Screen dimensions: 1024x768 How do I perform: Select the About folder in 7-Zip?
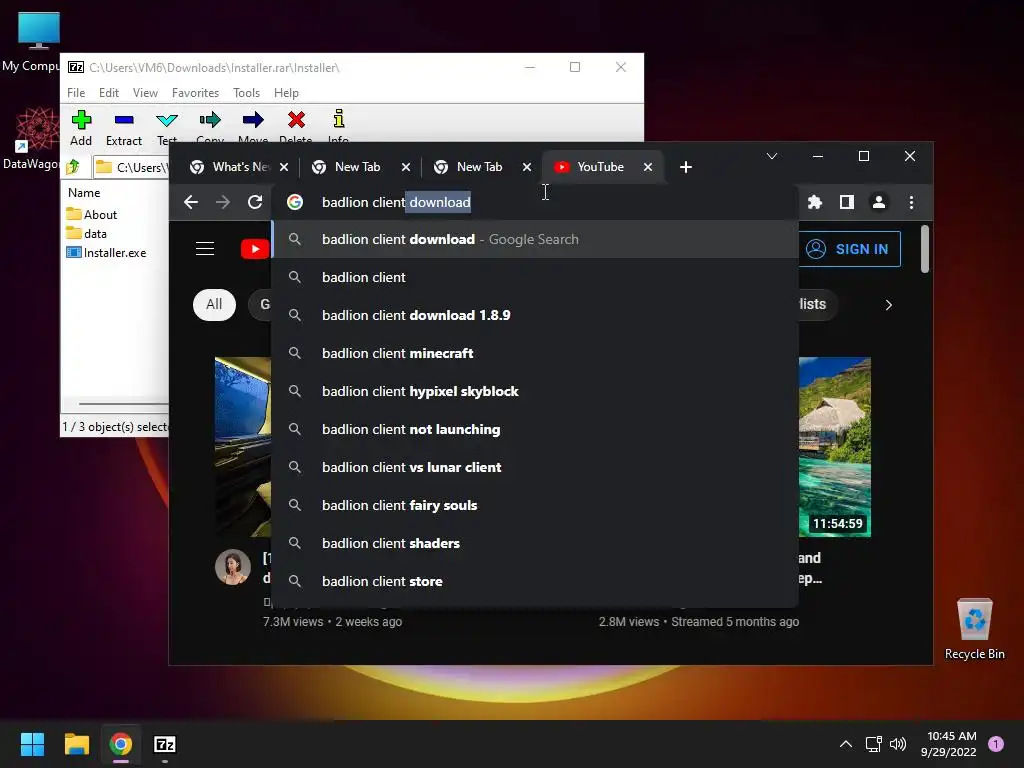92,214
